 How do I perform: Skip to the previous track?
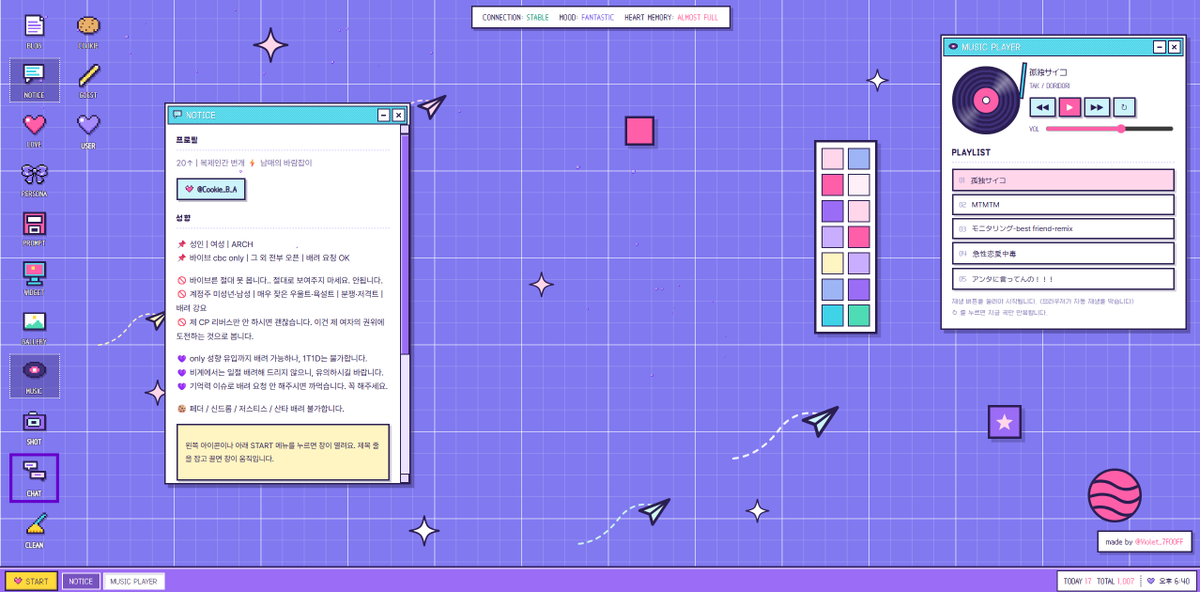[x=1042, y=107]
